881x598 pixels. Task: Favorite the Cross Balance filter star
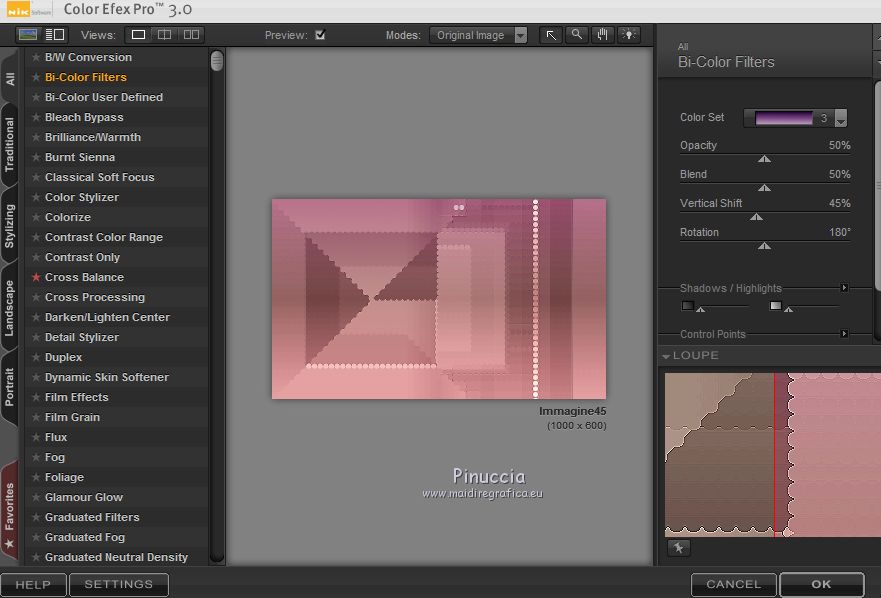[36, 277]
